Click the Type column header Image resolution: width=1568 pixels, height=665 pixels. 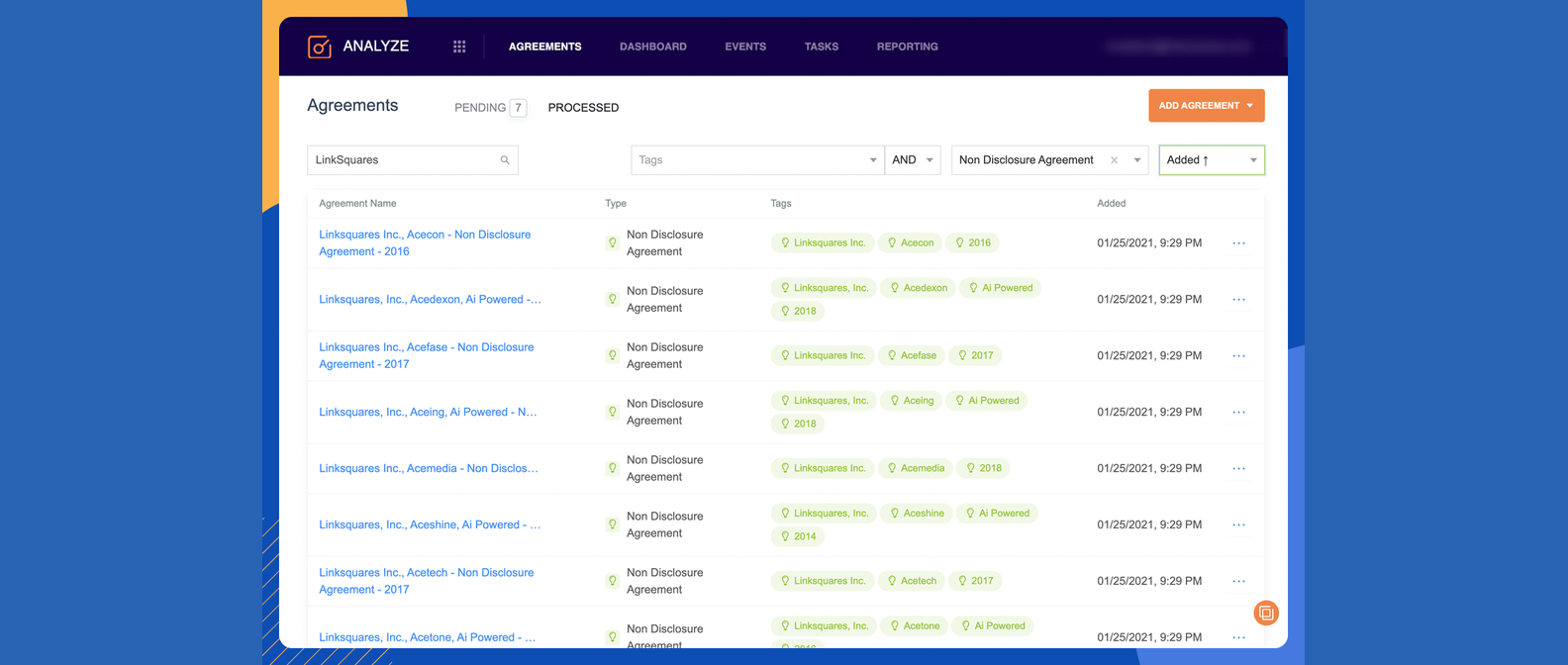(x=616, y=204)
